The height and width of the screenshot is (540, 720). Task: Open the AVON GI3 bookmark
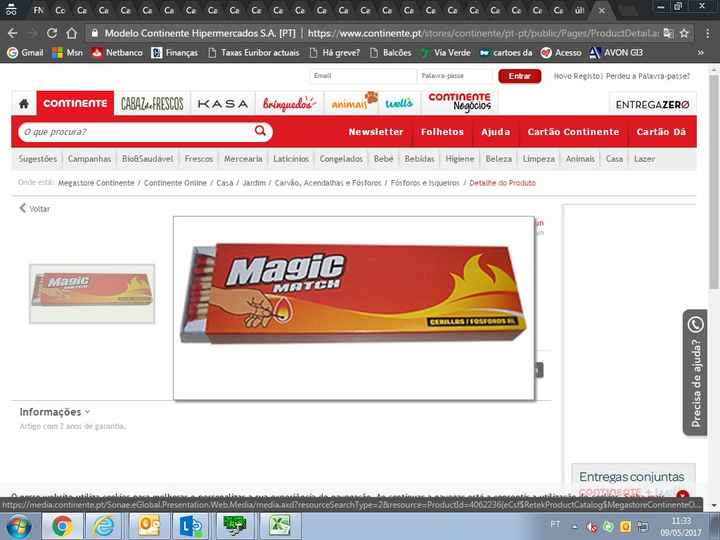click(616, 53)
